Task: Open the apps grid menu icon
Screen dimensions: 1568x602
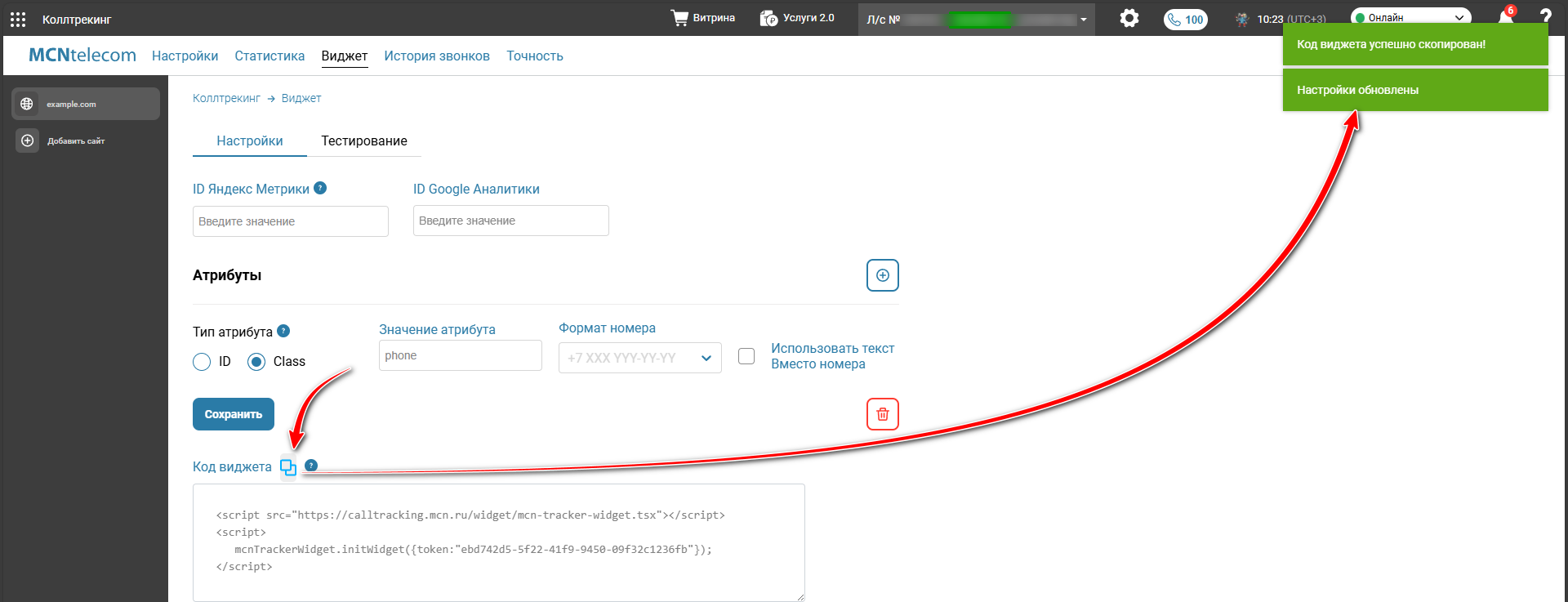Action: 18,19
